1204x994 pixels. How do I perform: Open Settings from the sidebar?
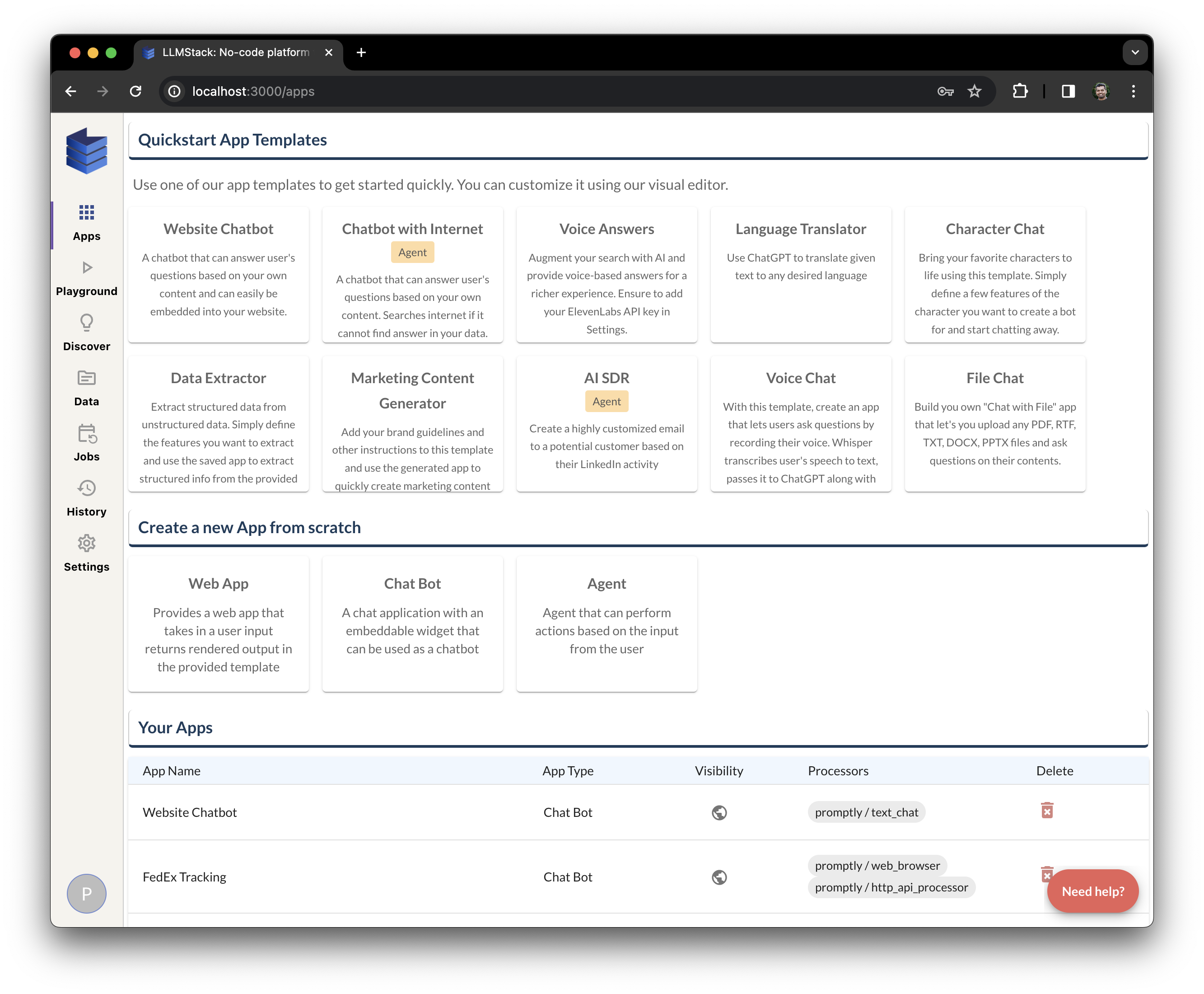point(86,553)
